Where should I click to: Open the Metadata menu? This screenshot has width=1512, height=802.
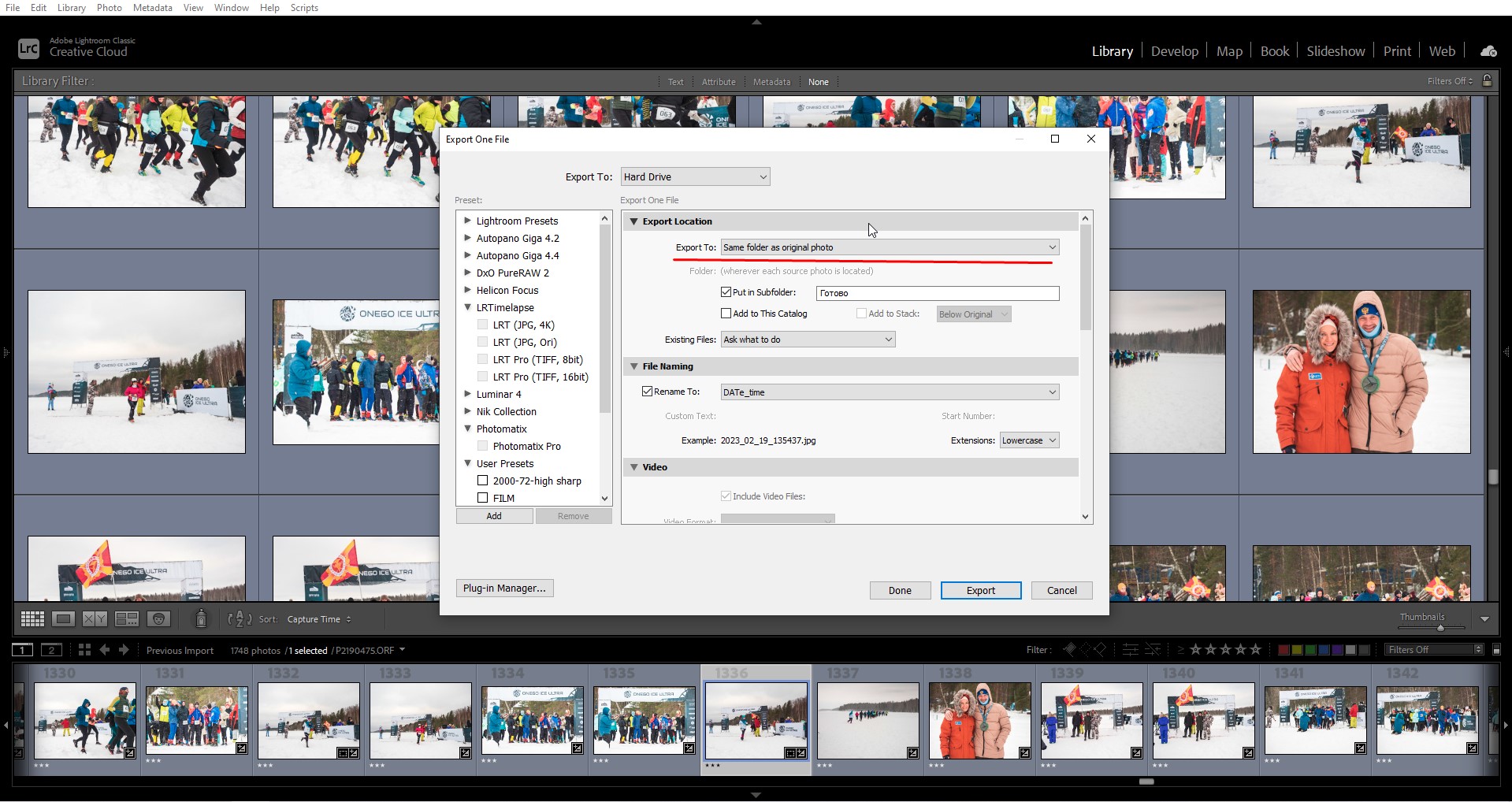[152, 8]
